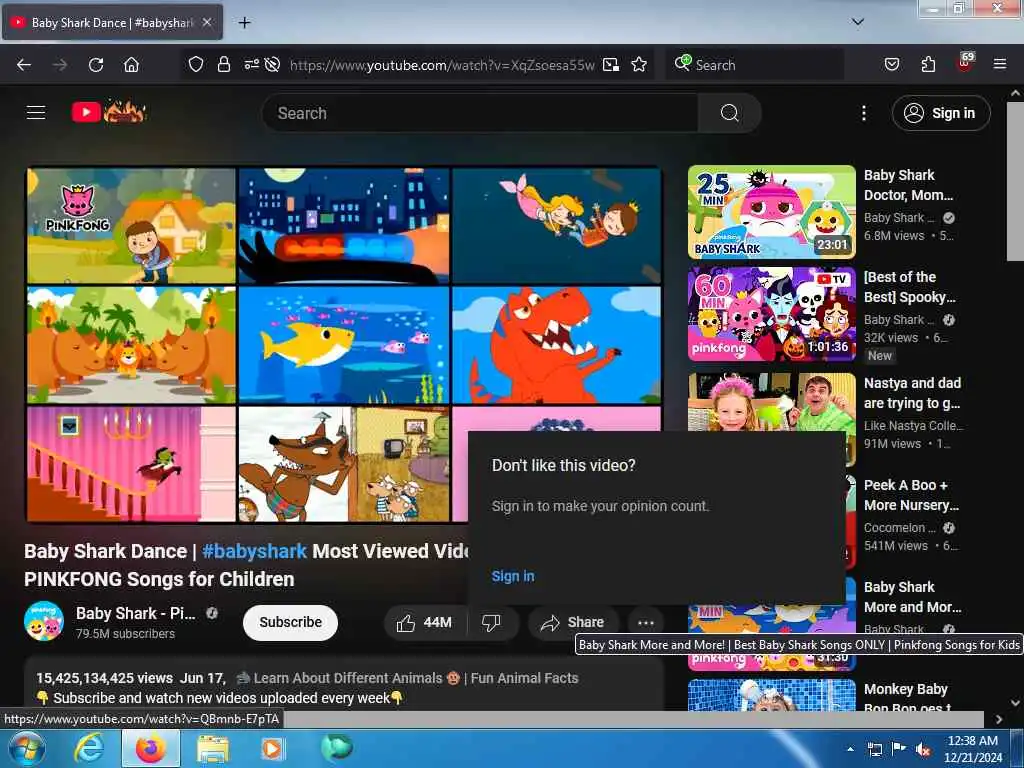
Task: Open the media player taskbar icon
Action: pos(272,748)
